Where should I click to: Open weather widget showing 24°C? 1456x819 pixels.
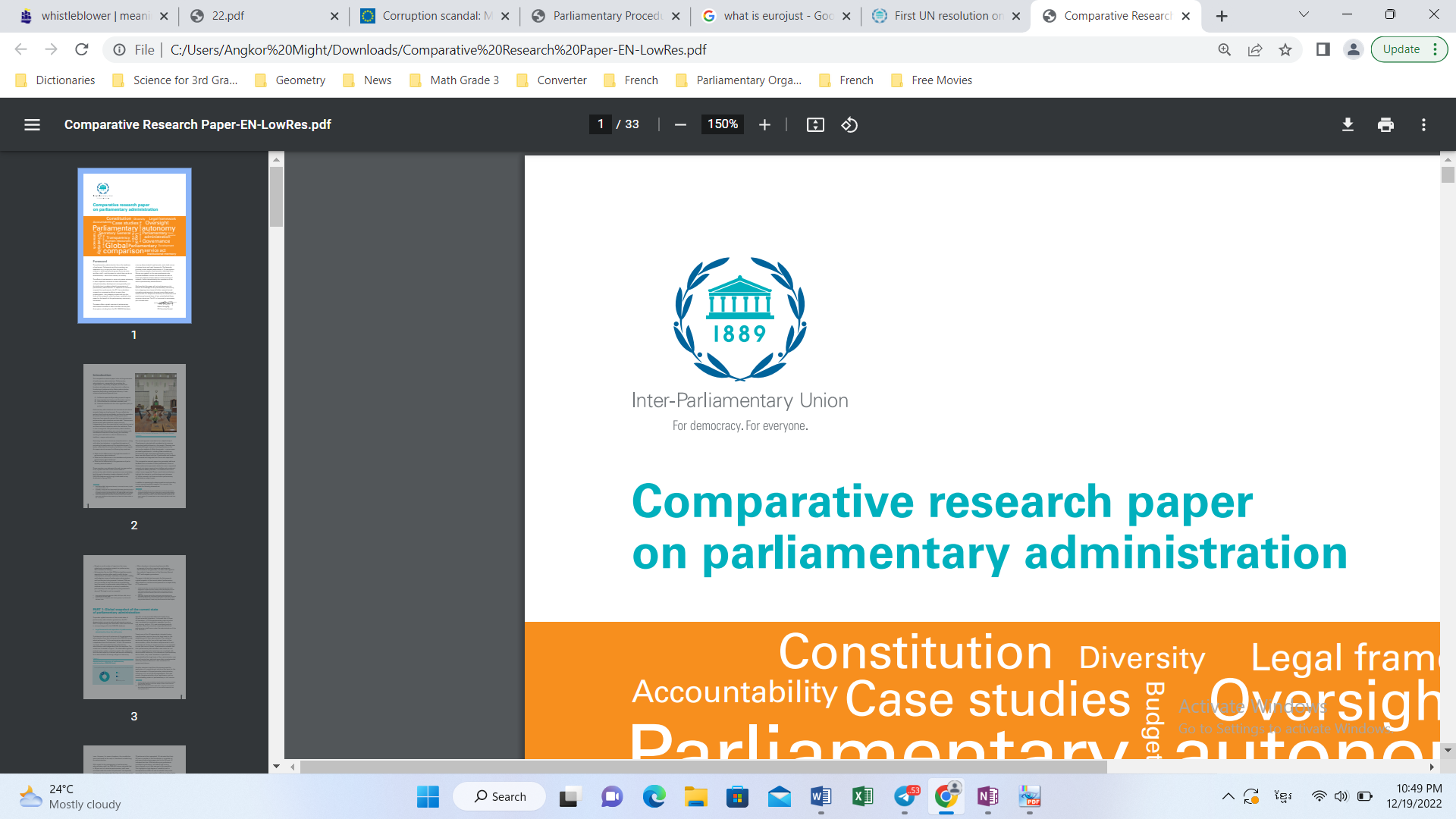tap(70, 796)
